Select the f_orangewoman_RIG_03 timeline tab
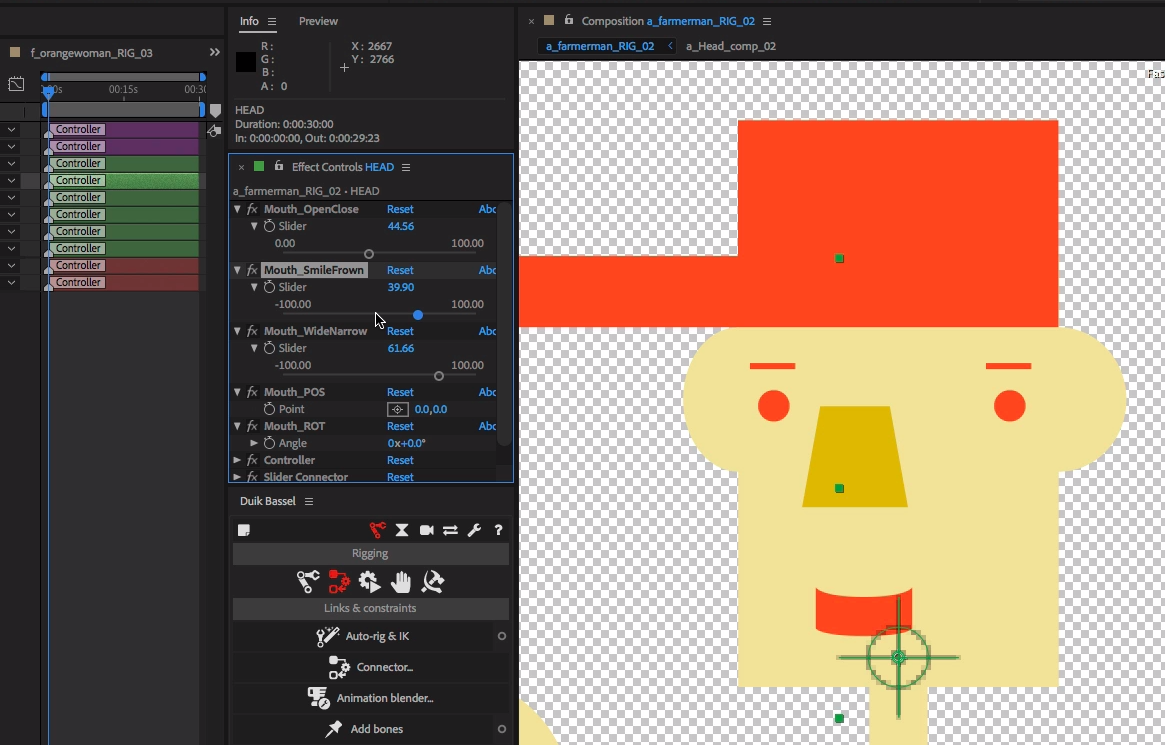Screen dimensions: 1165x745 point(91,53)
